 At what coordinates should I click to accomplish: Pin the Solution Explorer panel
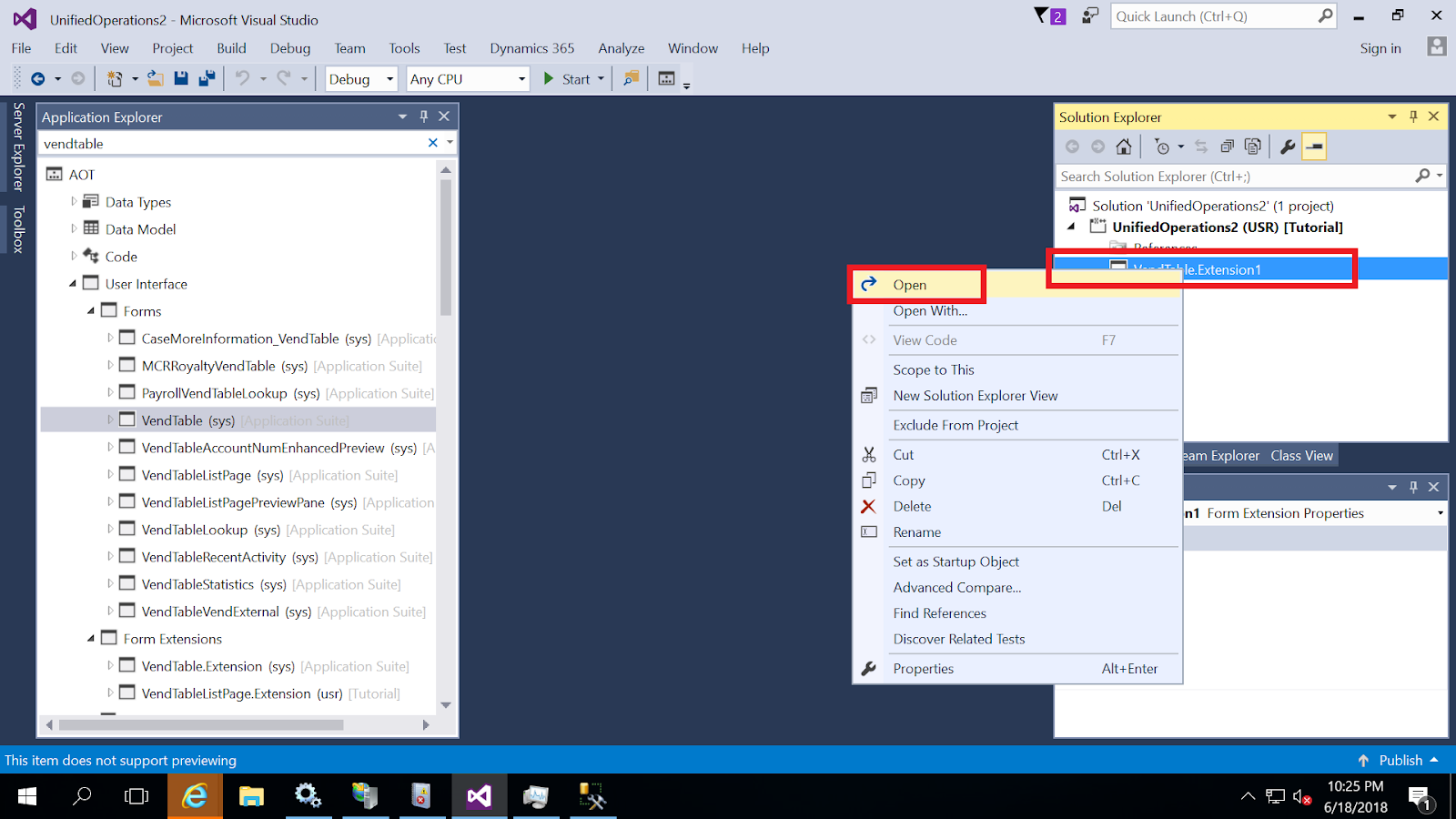(x=1412, y=116)
